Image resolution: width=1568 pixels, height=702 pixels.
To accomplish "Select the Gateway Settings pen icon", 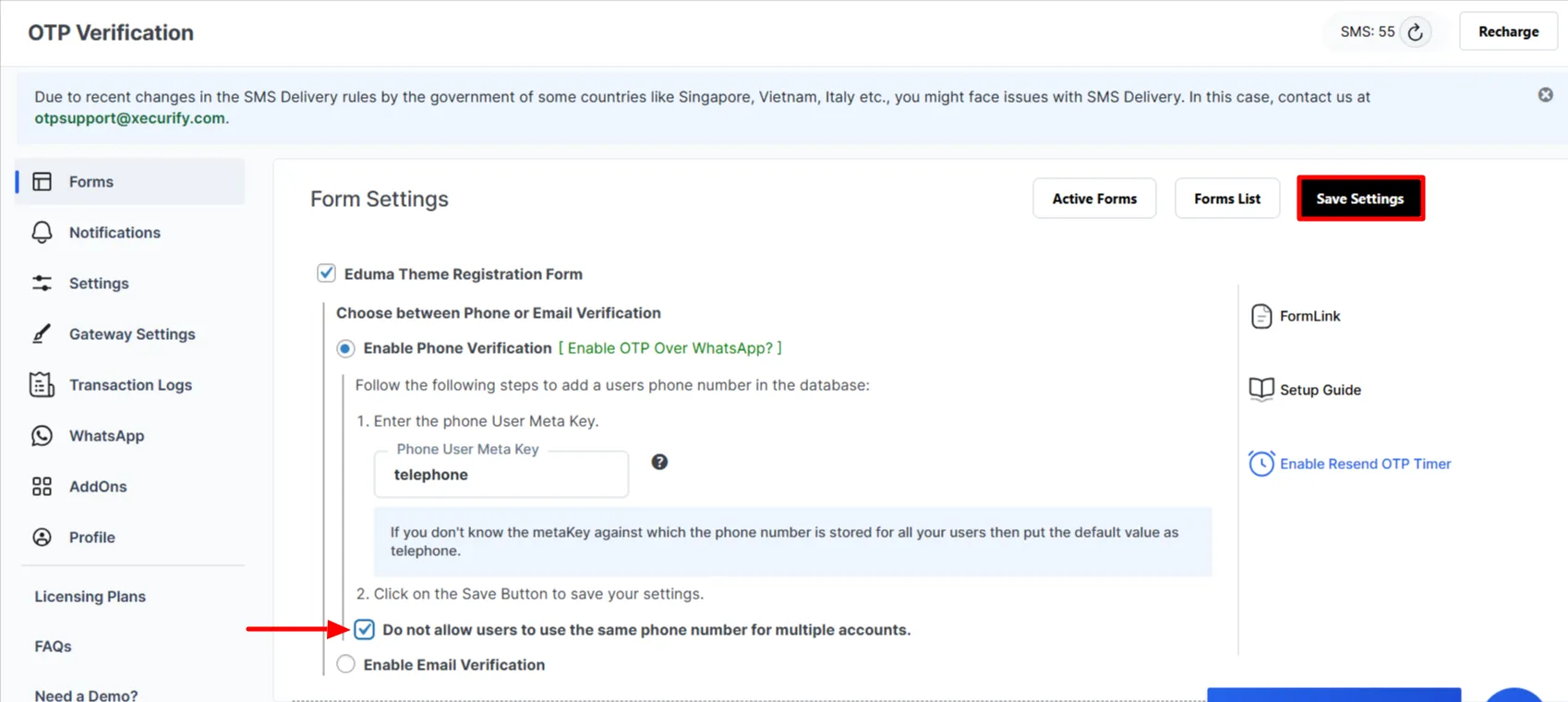I will (x=42, y=333).
